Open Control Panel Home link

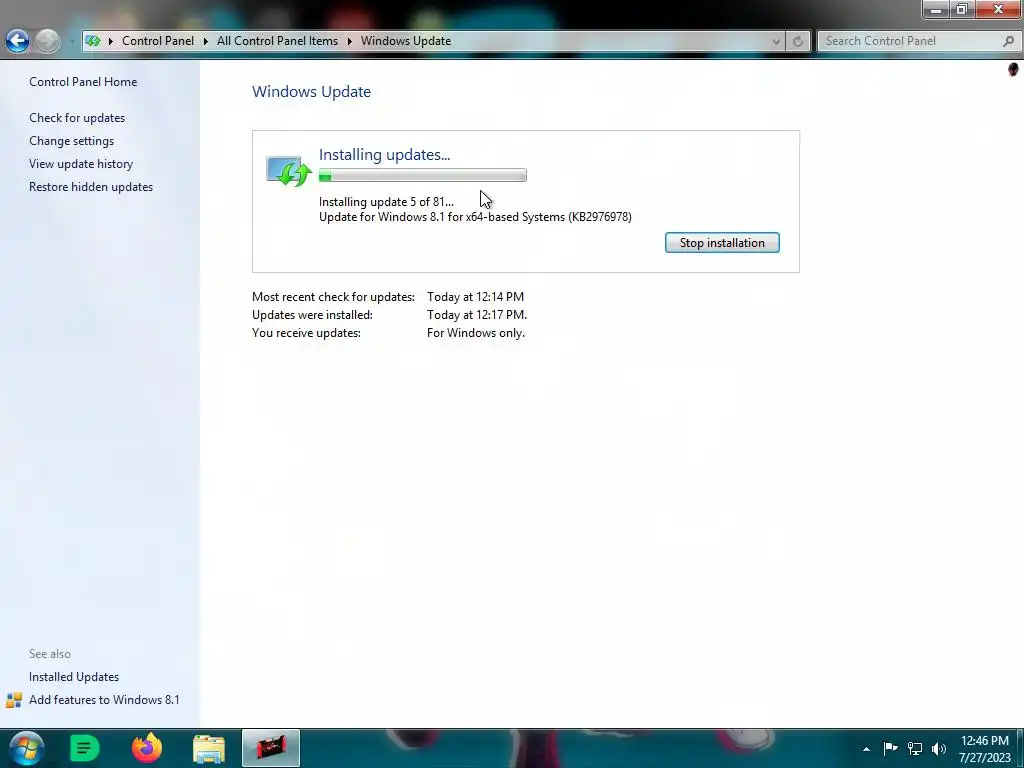(83, 82)
